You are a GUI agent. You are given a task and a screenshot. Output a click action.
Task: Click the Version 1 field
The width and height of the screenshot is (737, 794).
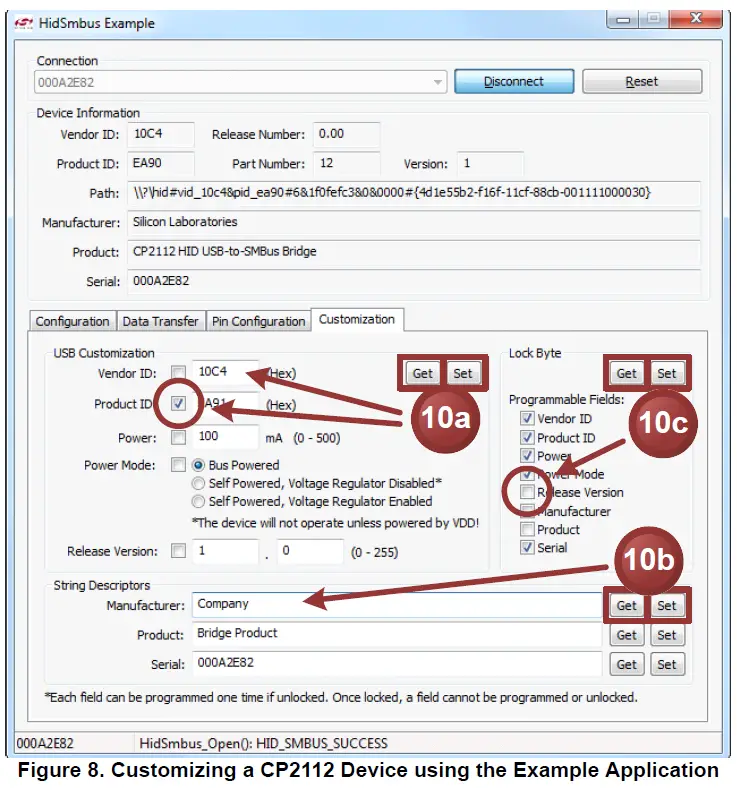[490, 164]
